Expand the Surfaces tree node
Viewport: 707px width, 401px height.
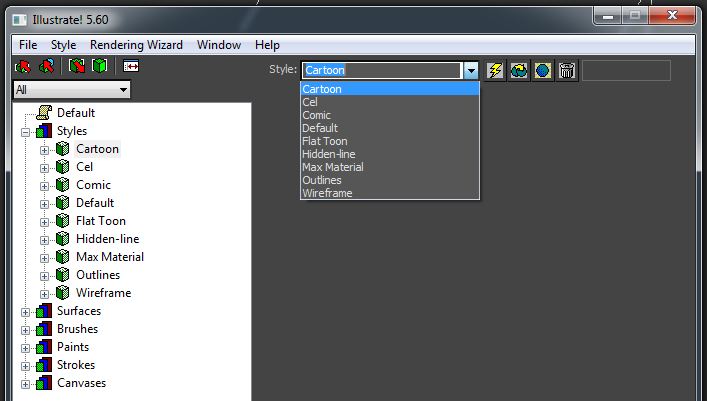[x=26, y=313]
